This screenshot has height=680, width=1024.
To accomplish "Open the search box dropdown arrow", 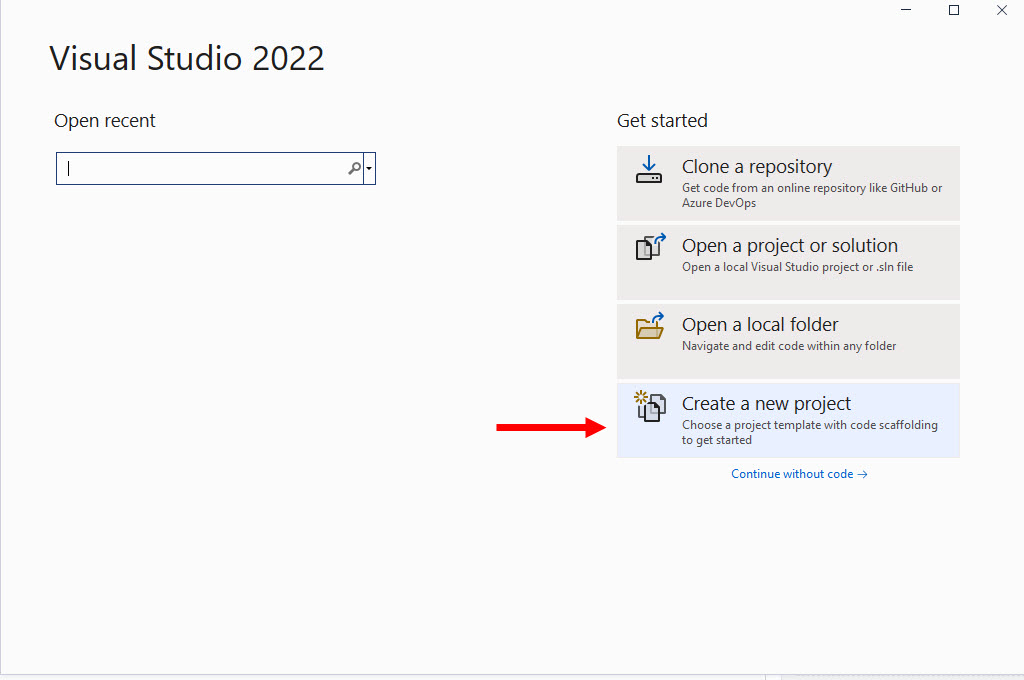I will [368, 168].
